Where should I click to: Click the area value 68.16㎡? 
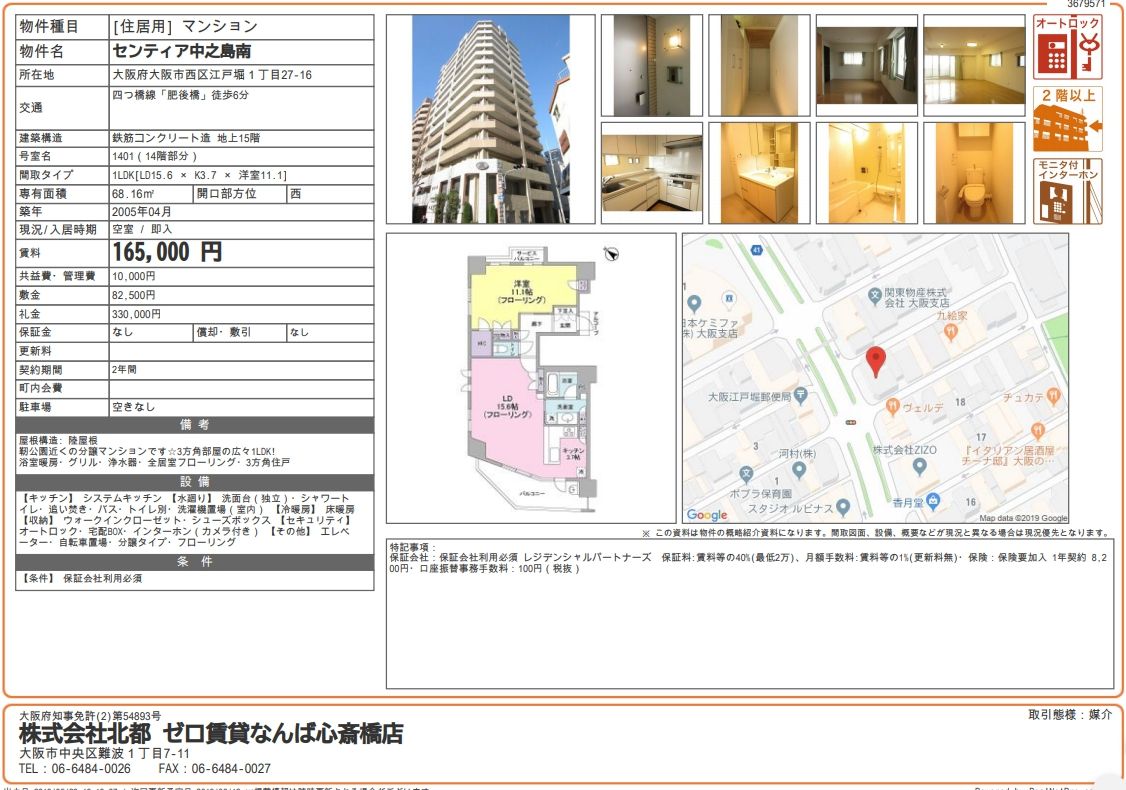(133, 193)
